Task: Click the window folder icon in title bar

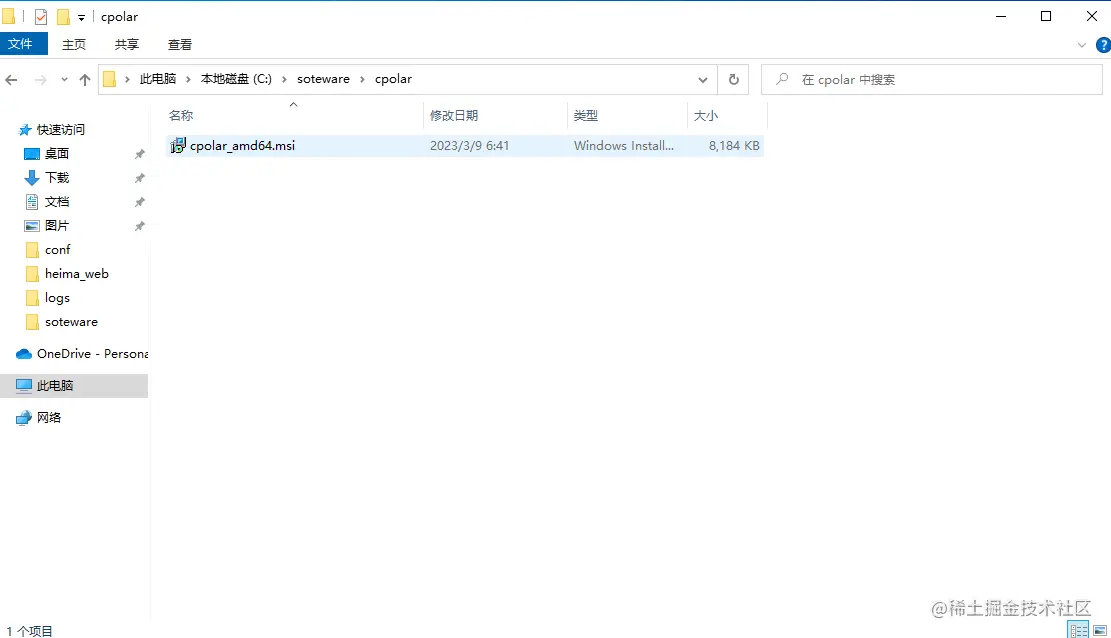Action: click(9, 17)
